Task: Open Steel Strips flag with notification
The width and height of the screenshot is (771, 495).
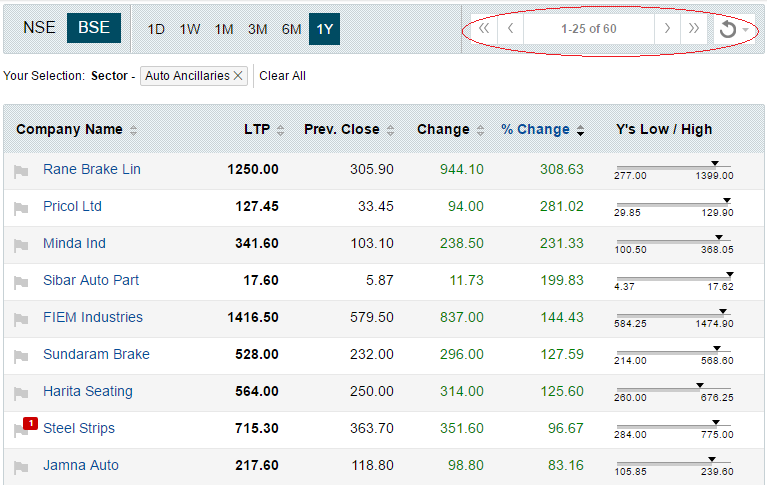Action: [21, 430]
